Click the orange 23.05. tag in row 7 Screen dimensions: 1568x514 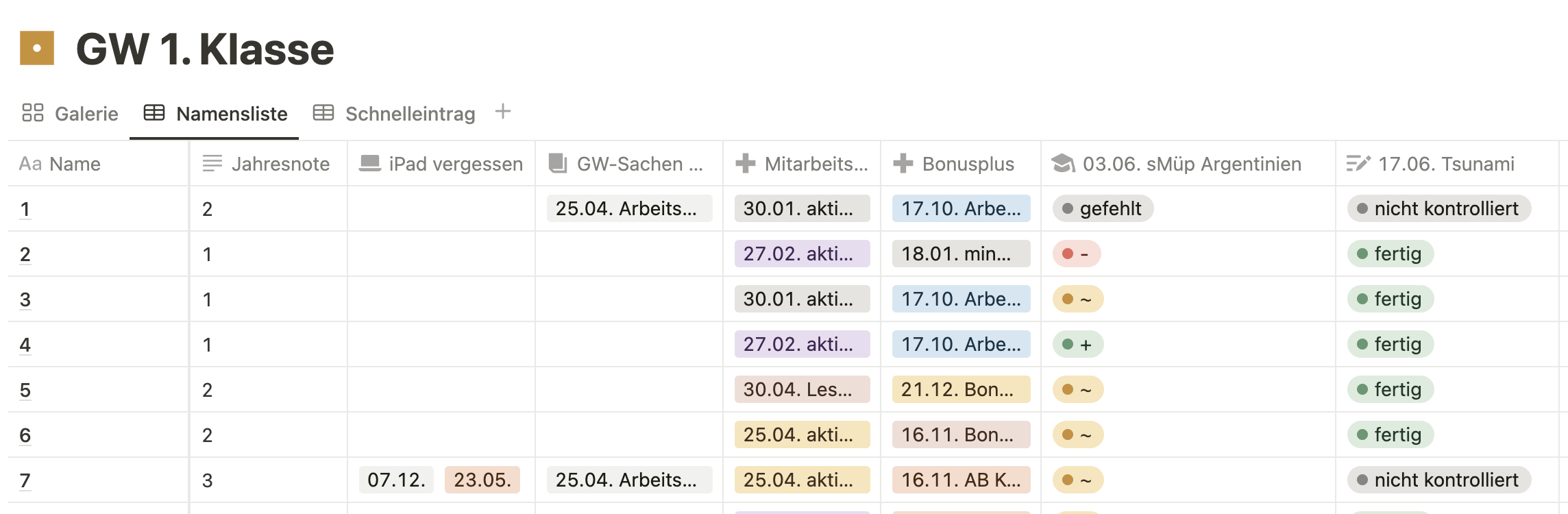coord(482,480)
